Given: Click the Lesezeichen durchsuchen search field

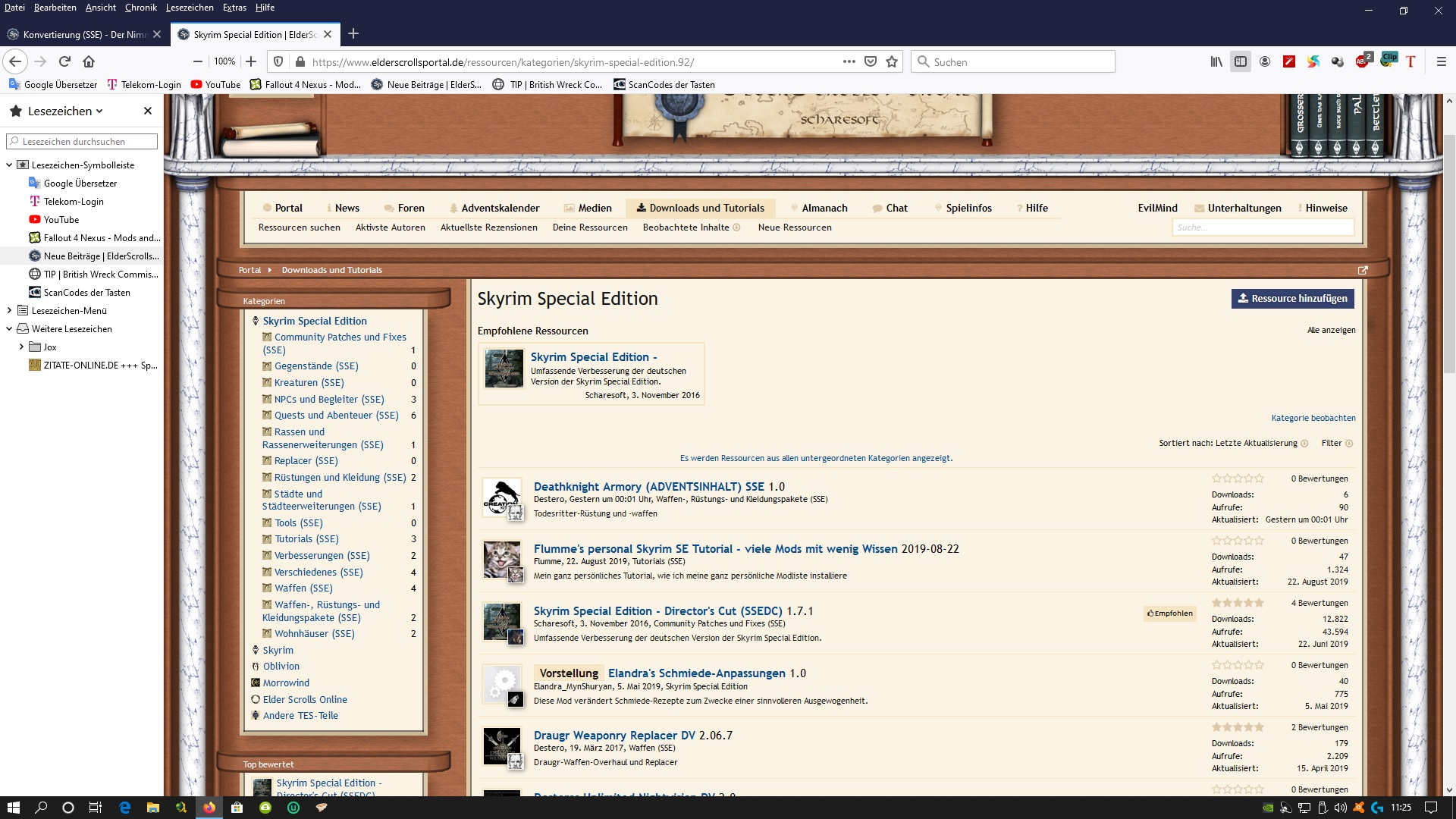Looking at the screenshot, I should [82, 141].
